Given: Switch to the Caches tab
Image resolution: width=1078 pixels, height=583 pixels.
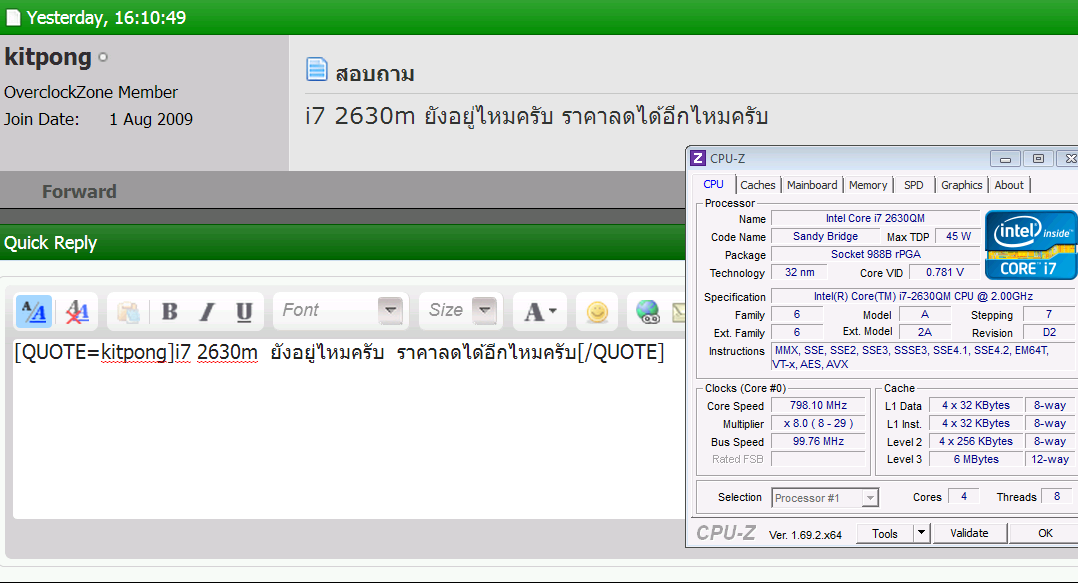Looking at the screenshot, I should (x=758, y=185).
